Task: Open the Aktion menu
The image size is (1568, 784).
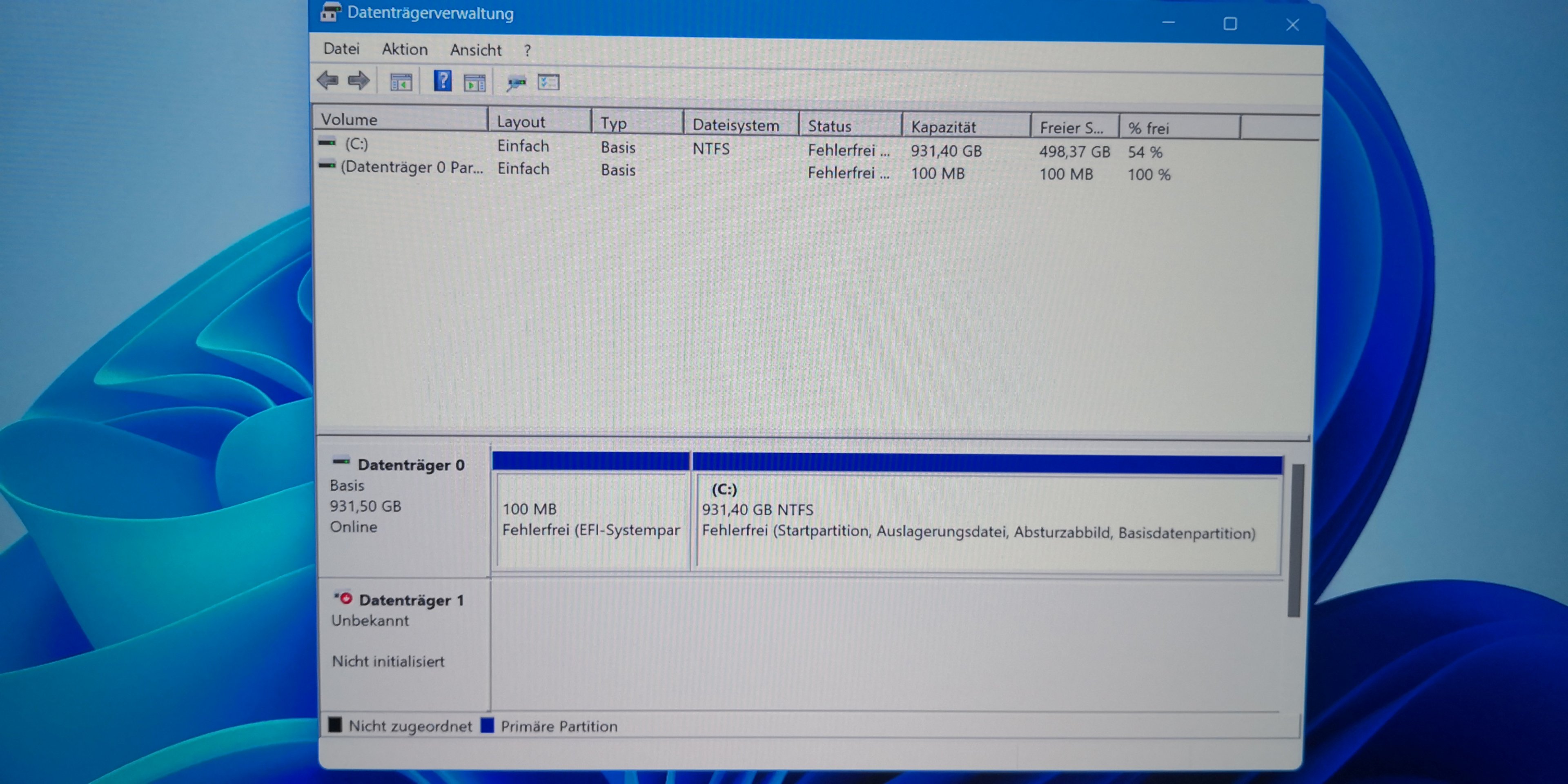Action: point(404,49)
